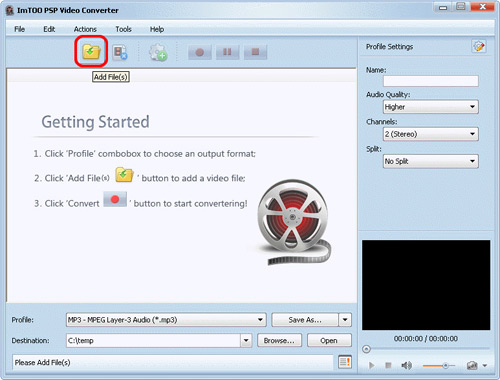
Task: Click the Open destination button
Action: [329, 340]
